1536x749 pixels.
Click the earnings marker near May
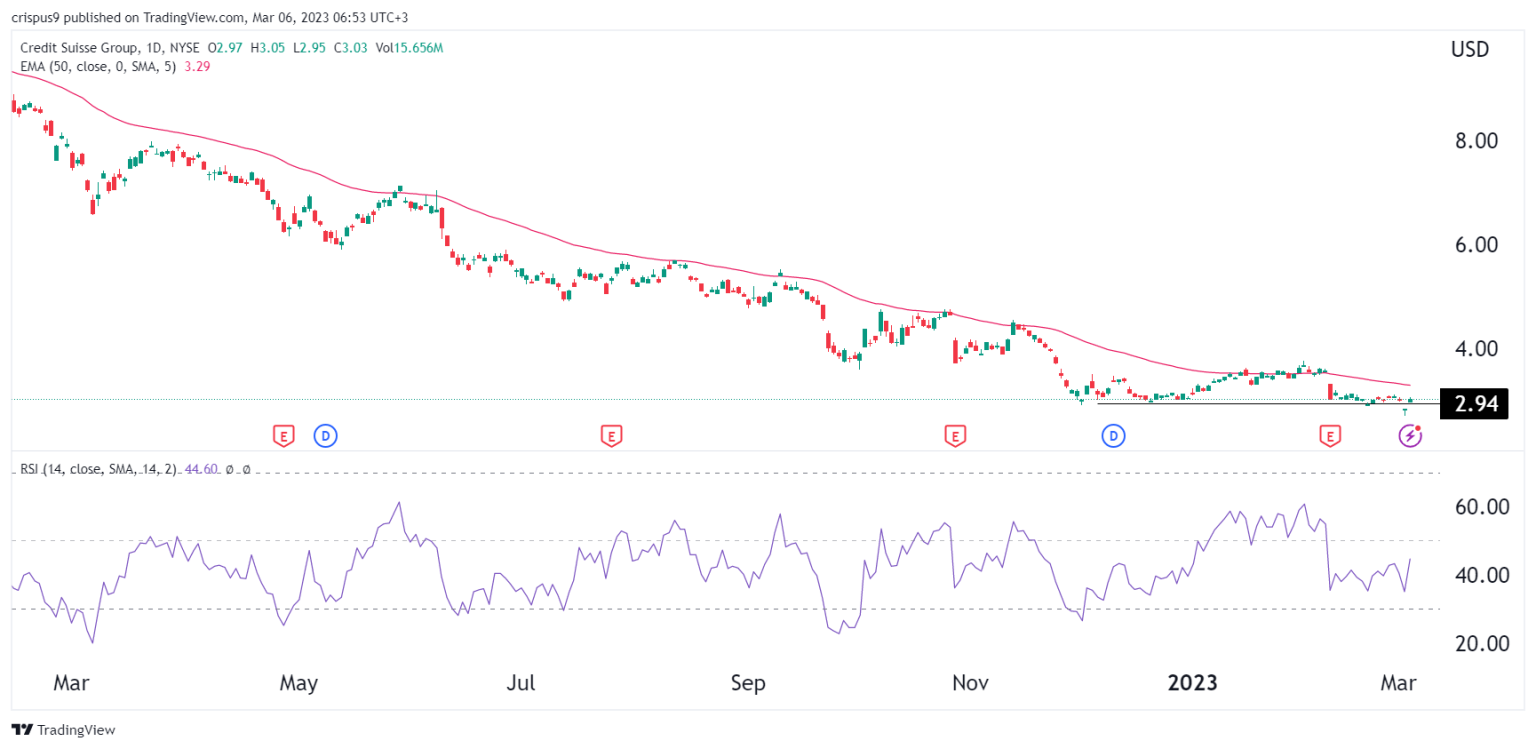point(284,435)
